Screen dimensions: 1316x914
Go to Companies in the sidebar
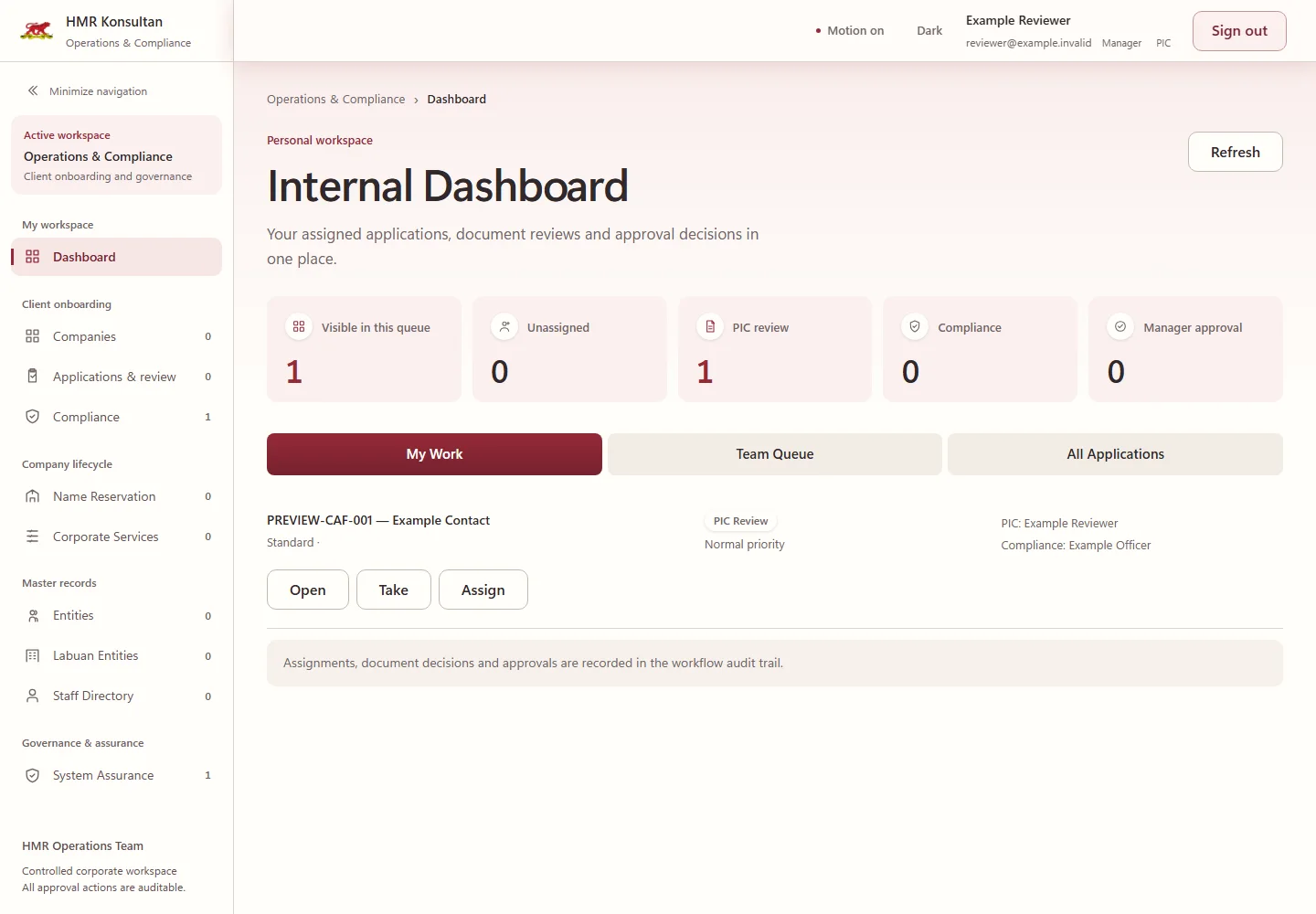116,336
